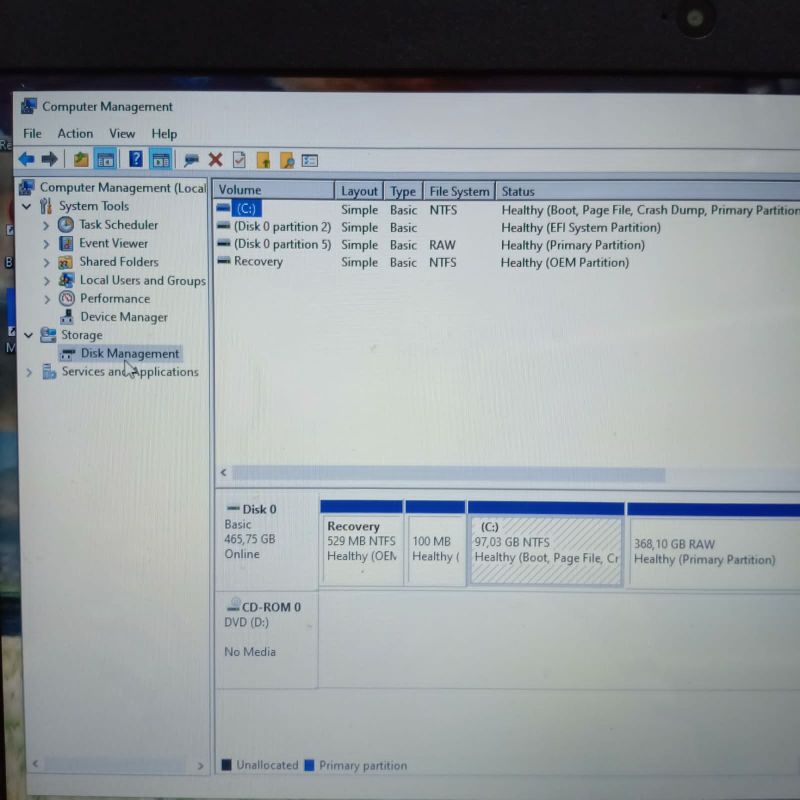Collapse the System Tools node
The height and width of the screenshot is (800, 800).
27,206
